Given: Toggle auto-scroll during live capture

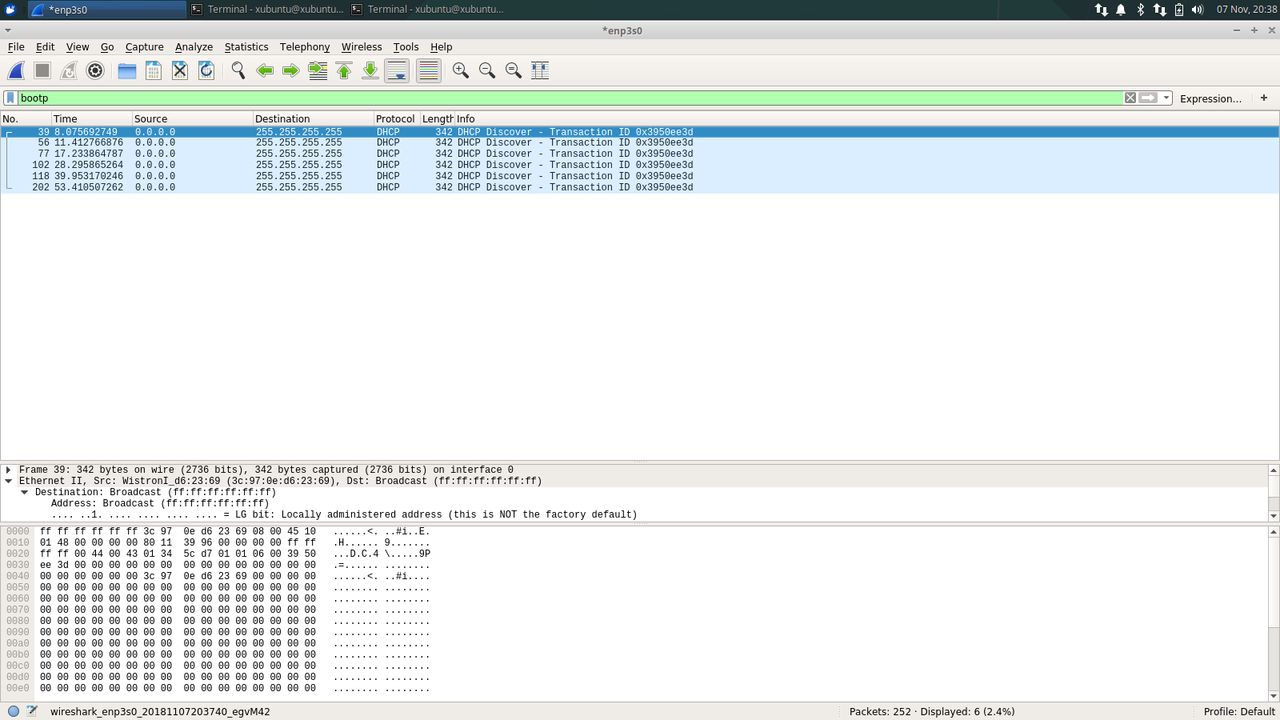Looking at the screenshot, I should pyautogui.click(x=397, y=71).
